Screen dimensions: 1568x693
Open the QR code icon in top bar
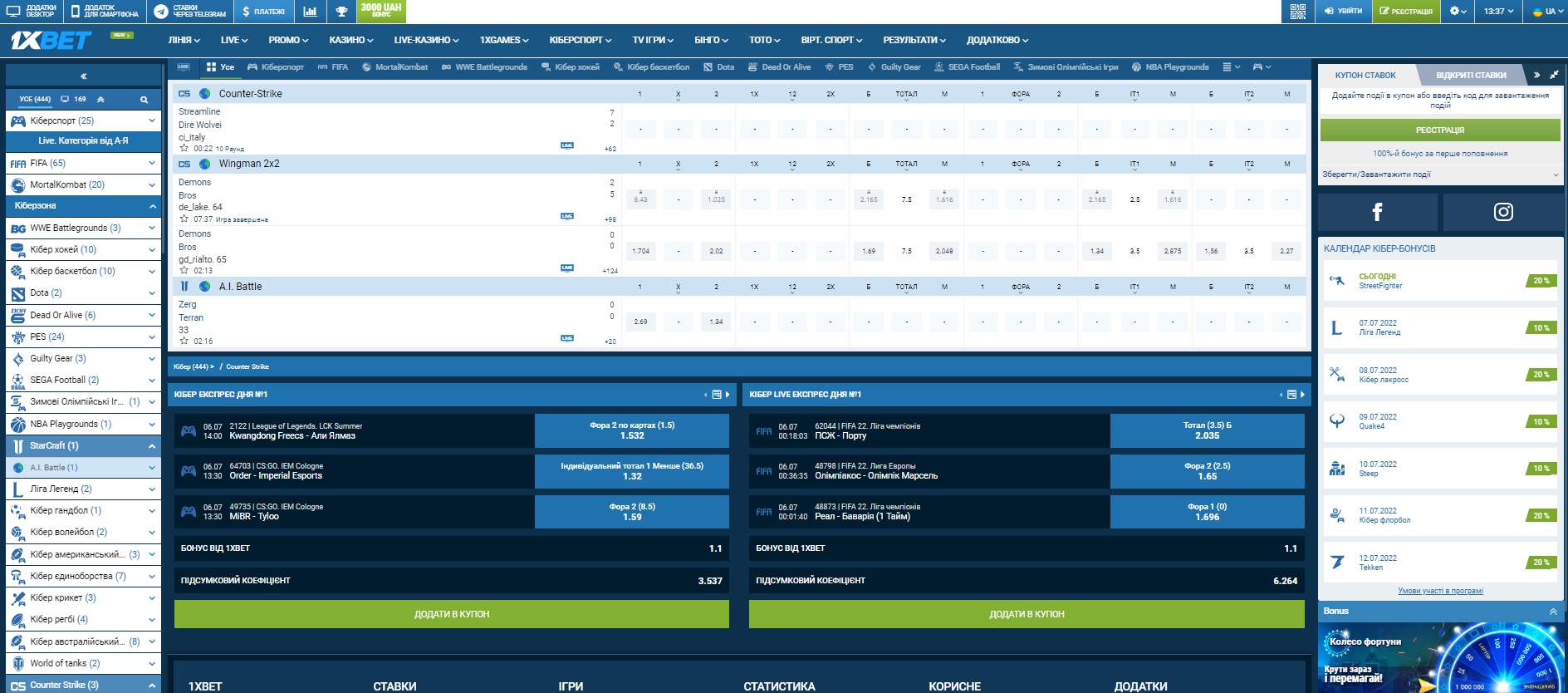(x=1298, y=12)
